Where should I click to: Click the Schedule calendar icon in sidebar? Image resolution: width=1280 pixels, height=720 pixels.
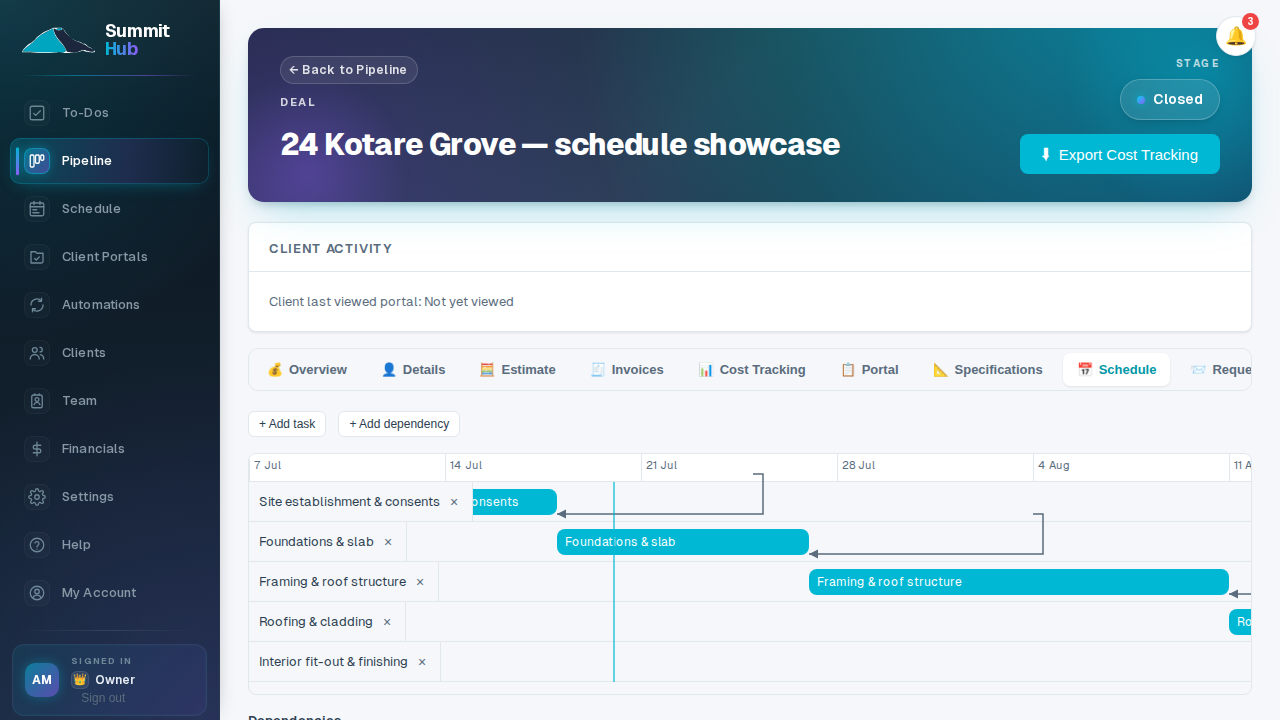click(x=37, y=209)
